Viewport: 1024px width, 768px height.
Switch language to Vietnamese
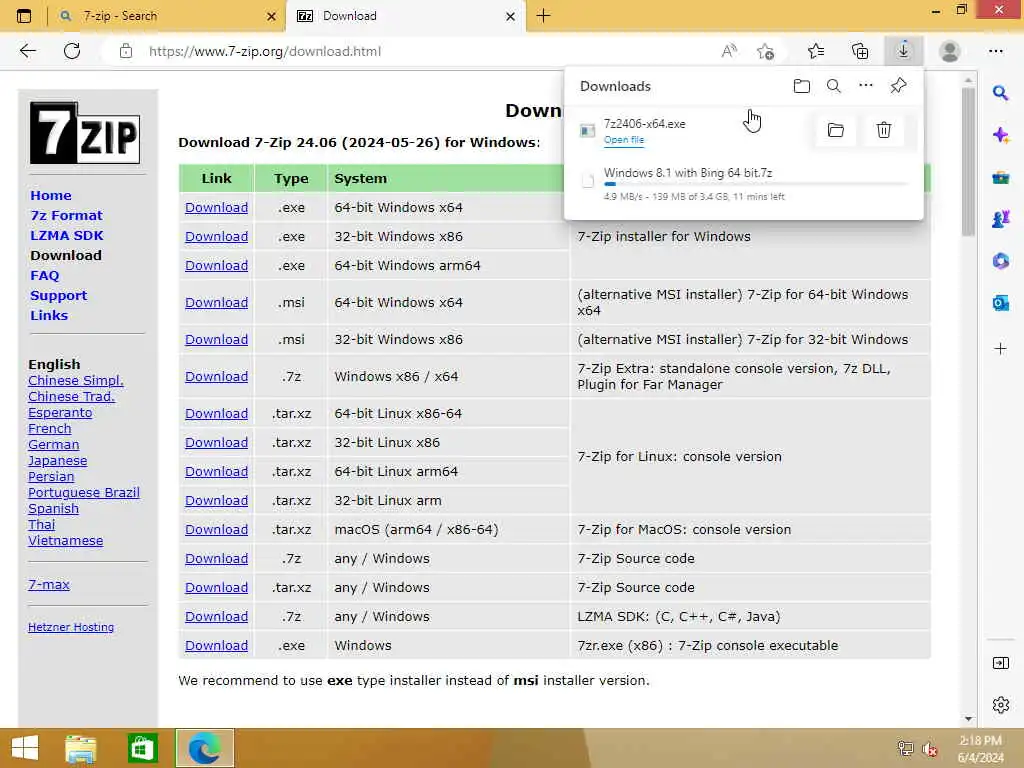coord(65,541)
